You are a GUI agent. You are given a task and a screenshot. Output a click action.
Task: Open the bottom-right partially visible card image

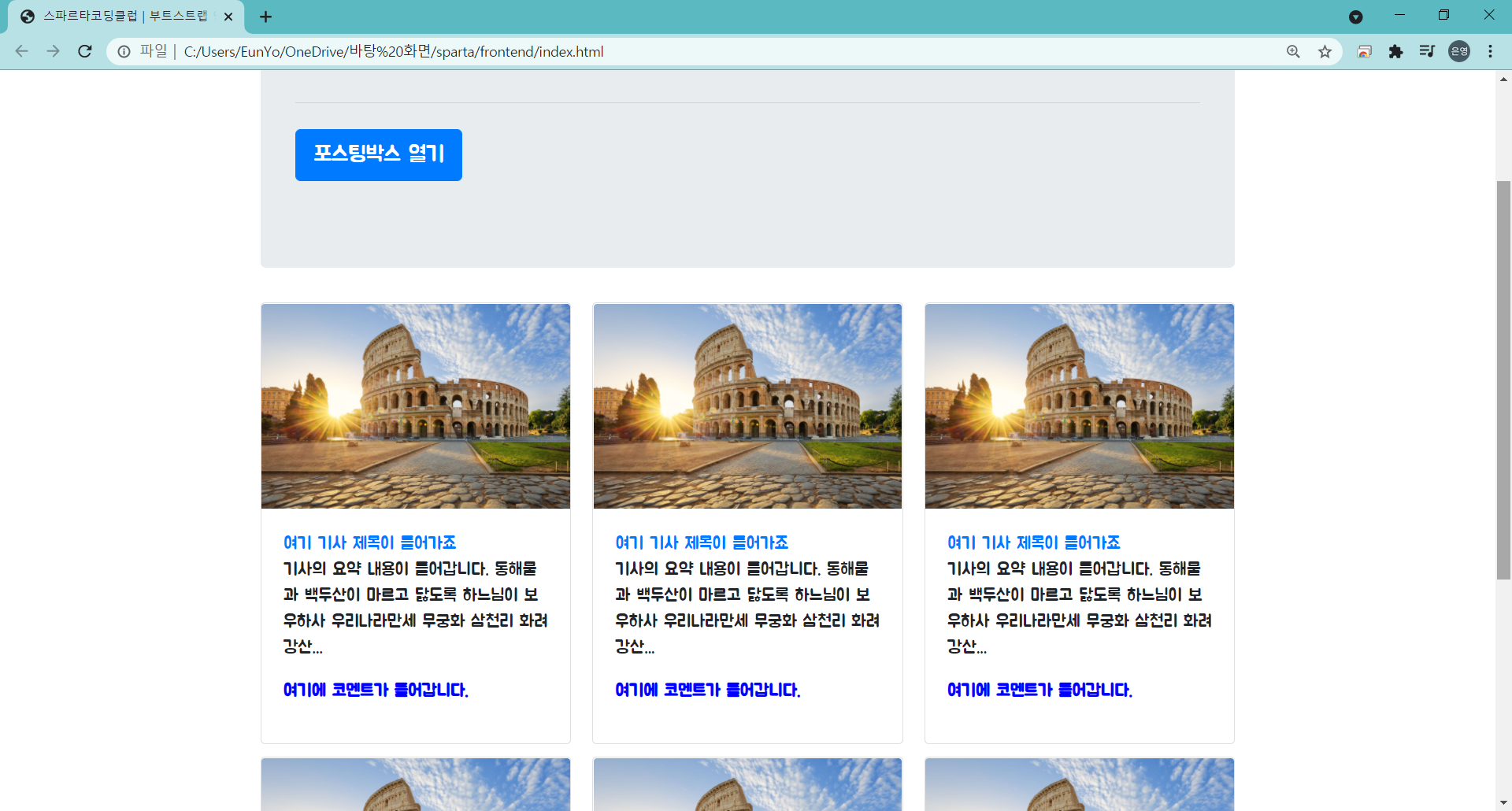pos(1080,785)
